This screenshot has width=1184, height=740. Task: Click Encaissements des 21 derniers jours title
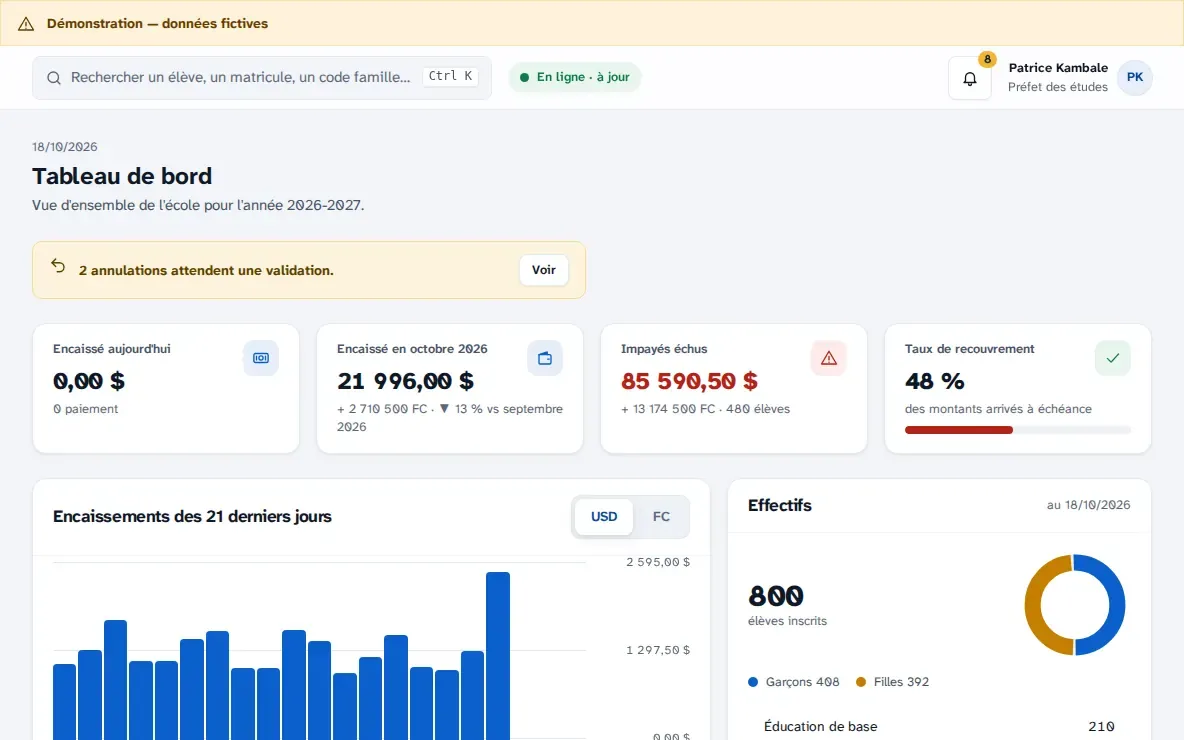click(x=192, y=516)
